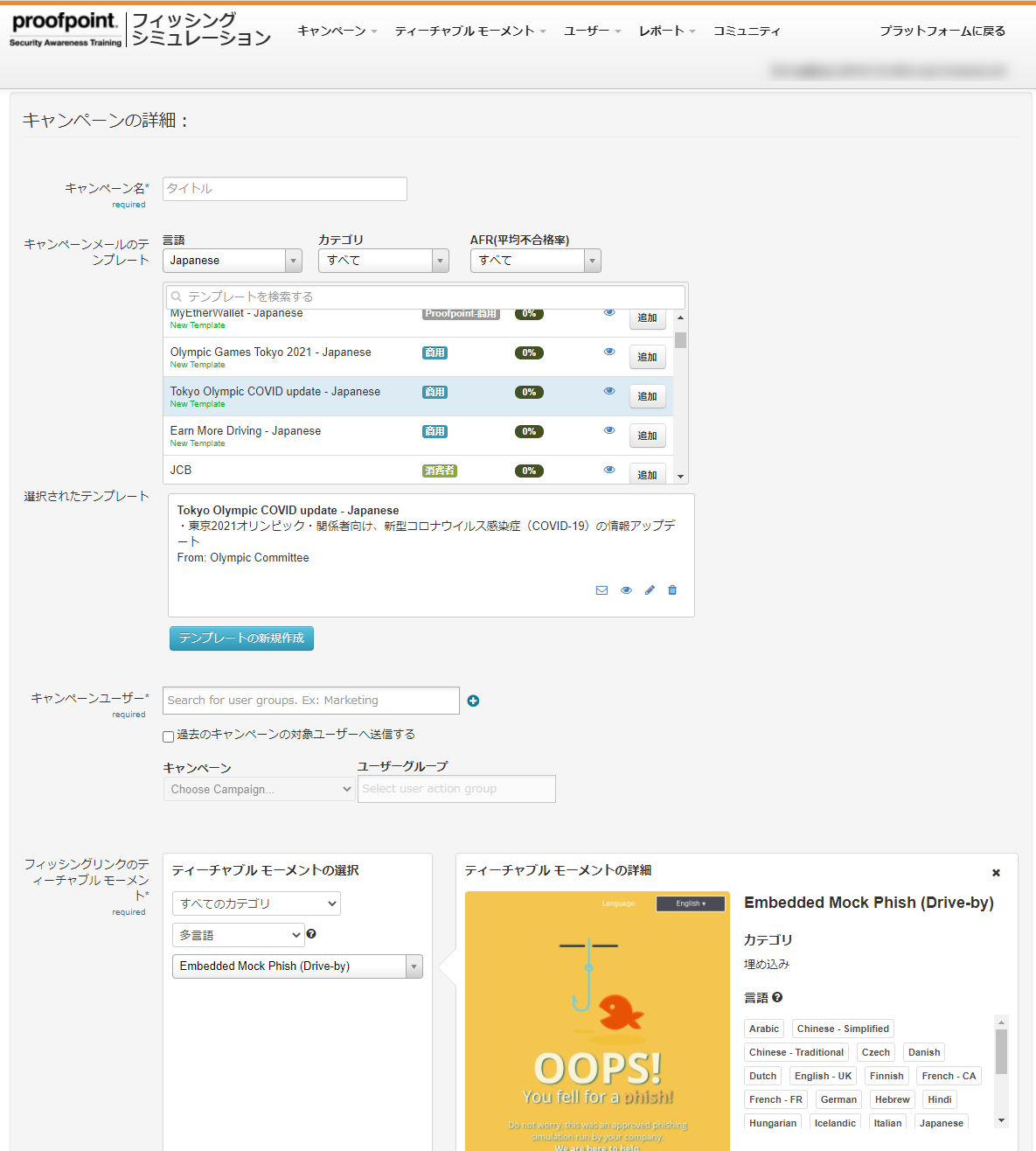Screen dimensions: 1036x1151
Task: Click the German language tag
Action: coord(838,1099)
